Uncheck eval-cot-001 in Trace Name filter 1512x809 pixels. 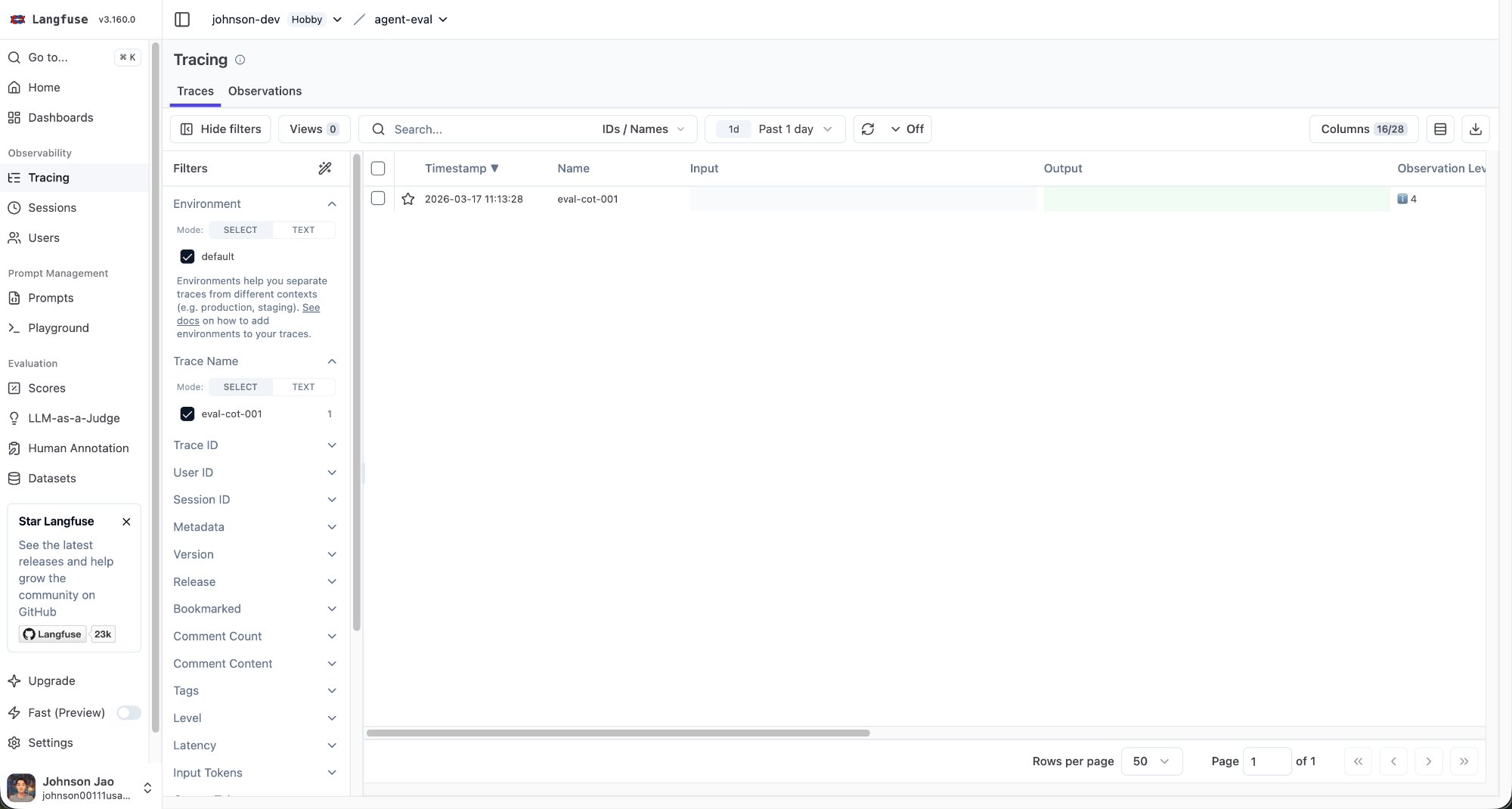187,414
